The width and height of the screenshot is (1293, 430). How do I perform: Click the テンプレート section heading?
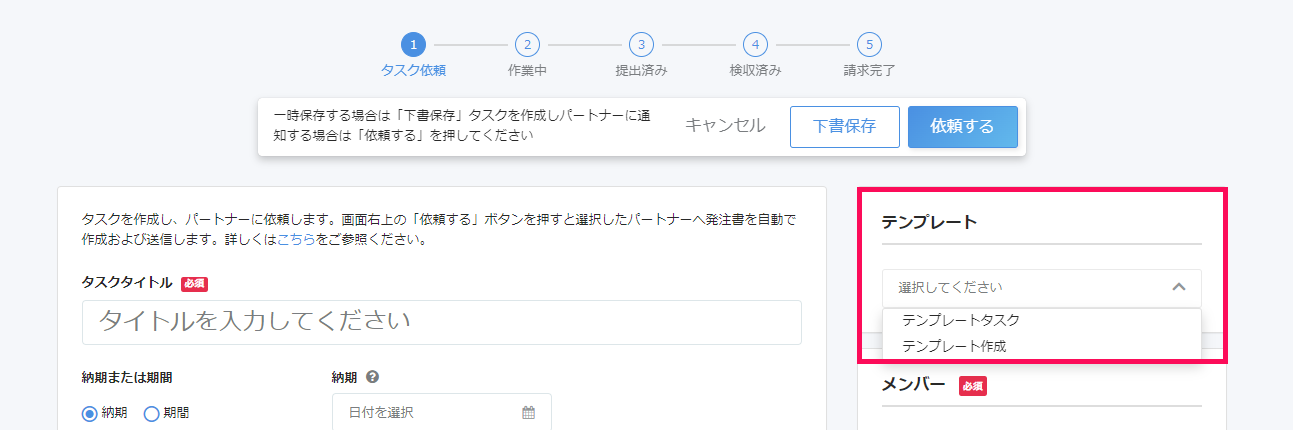pos(929,222)
